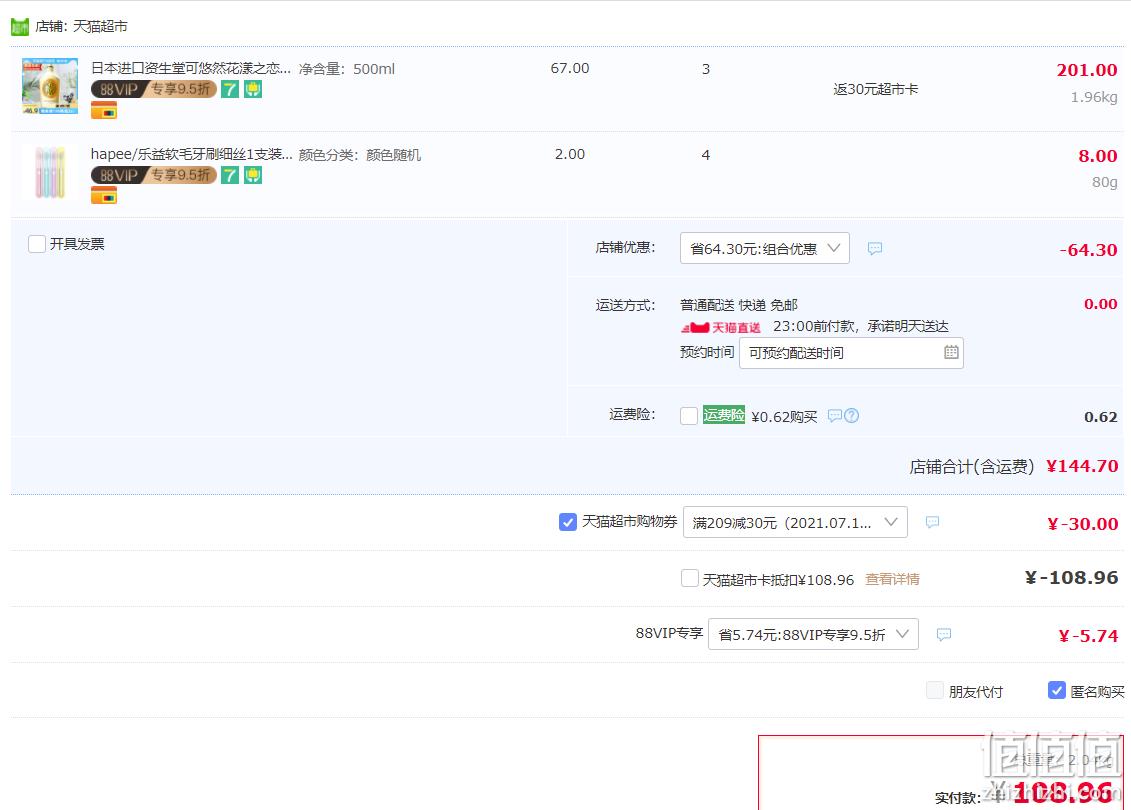This screenshot has height=810, width=1131.
Task: Click the 88VIP badge on Shiseido row
Action: tap(154, 89)
